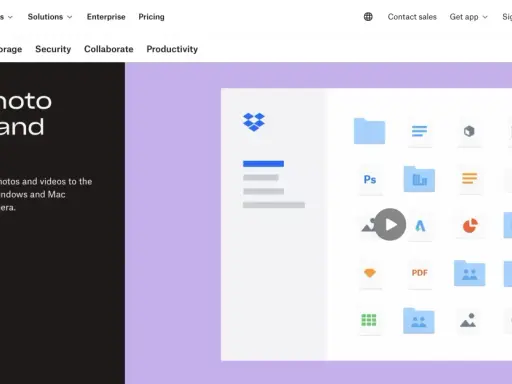The image size is (512, 384).
Task: Switch to the Productivity tab
Action: pos(172,49)
